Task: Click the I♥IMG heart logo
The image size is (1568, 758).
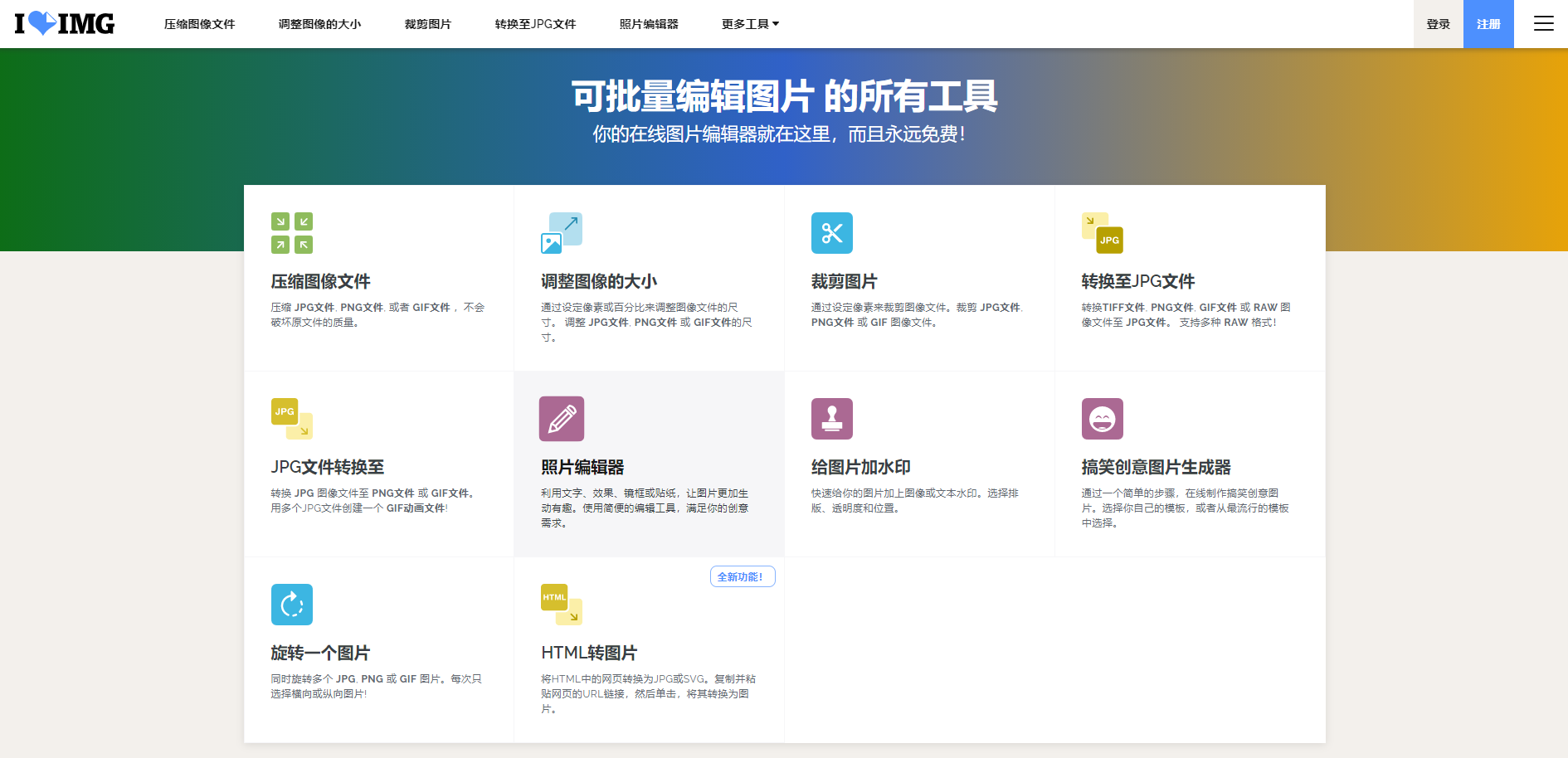Action: click(x=64, y=23)
